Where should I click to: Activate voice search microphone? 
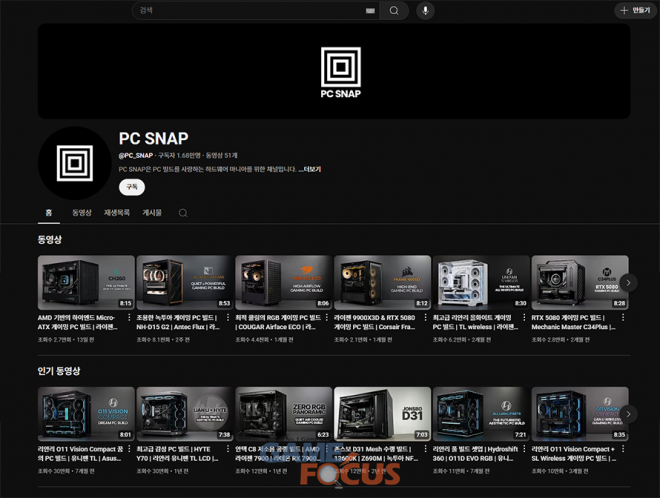(426, 11)
